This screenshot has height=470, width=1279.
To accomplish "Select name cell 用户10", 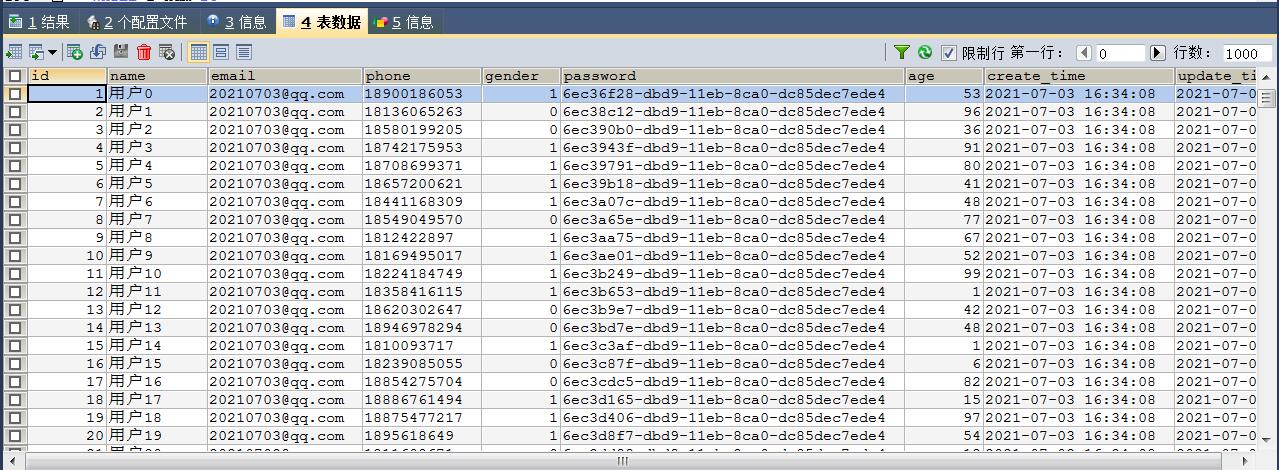I will pyautogui.click(x=157, y=274).
